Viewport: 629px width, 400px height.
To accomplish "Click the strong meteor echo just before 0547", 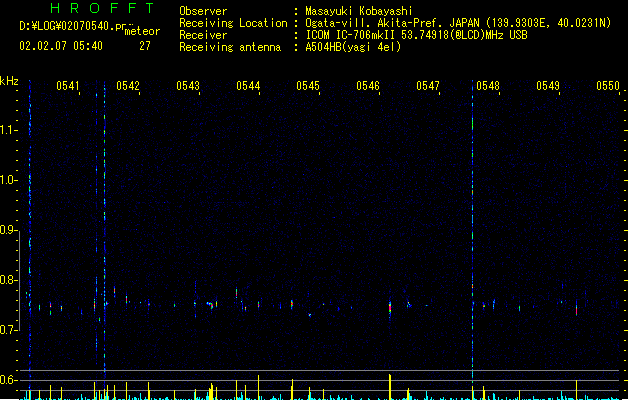I will (x=390, y=308).
